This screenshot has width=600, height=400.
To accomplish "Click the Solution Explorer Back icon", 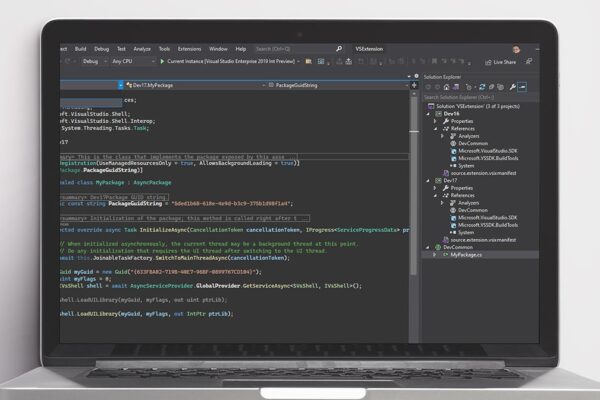I will pos(428,87).
